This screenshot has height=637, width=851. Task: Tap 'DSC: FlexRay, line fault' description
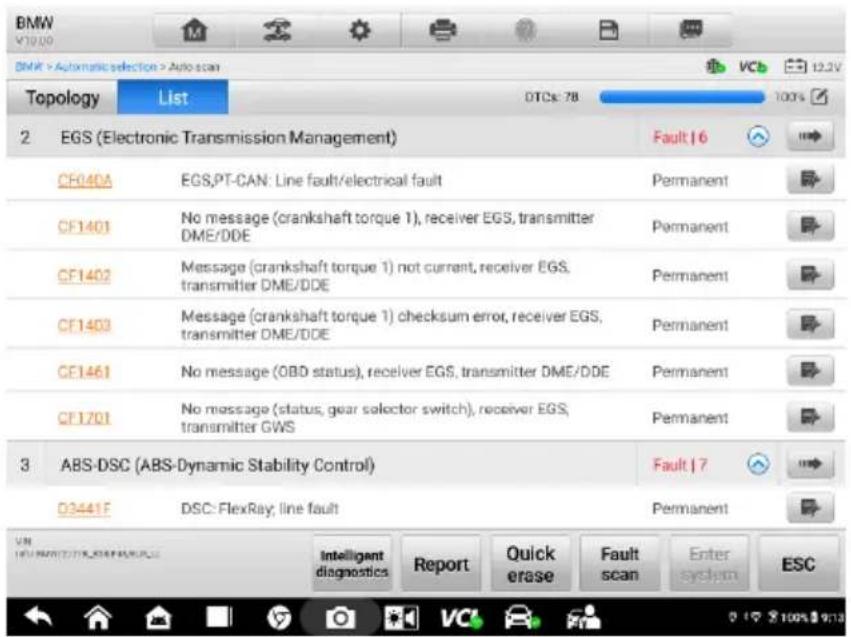click(x=259, y=508)
